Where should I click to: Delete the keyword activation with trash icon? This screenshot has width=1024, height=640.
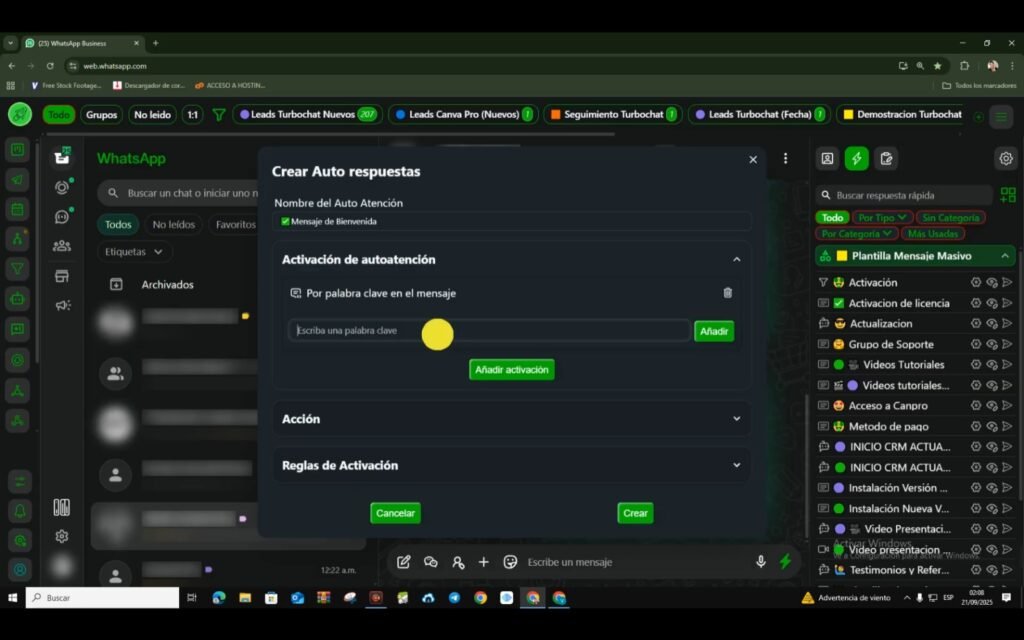[x=727, y=293]
